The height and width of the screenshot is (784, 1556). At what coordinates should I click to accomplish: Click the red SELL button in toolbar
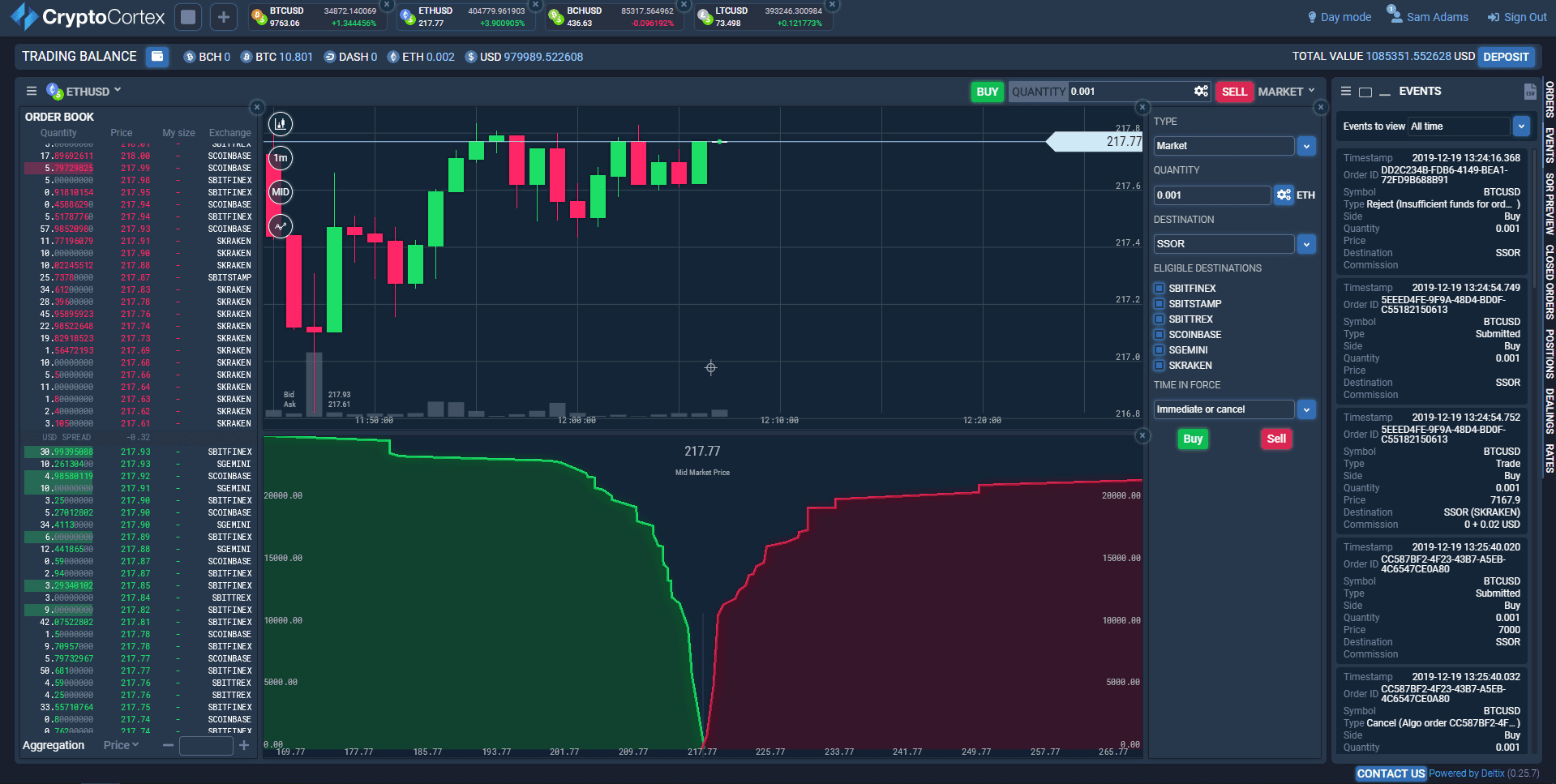pos(1234,92)
